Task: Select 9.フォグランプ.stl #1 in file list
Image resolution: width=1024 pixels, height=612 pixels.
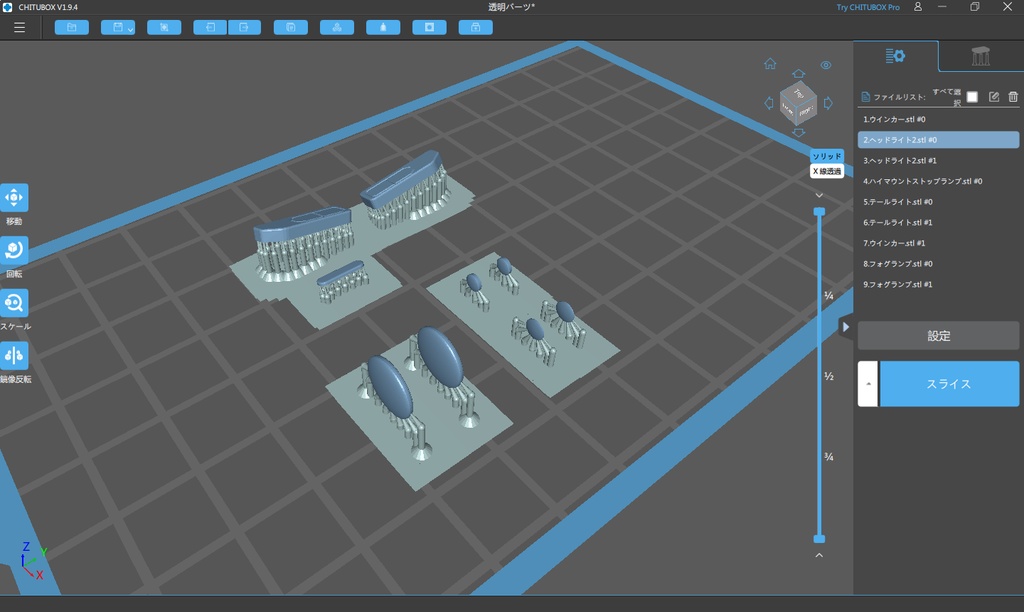Action: click(x=938, y=284)
